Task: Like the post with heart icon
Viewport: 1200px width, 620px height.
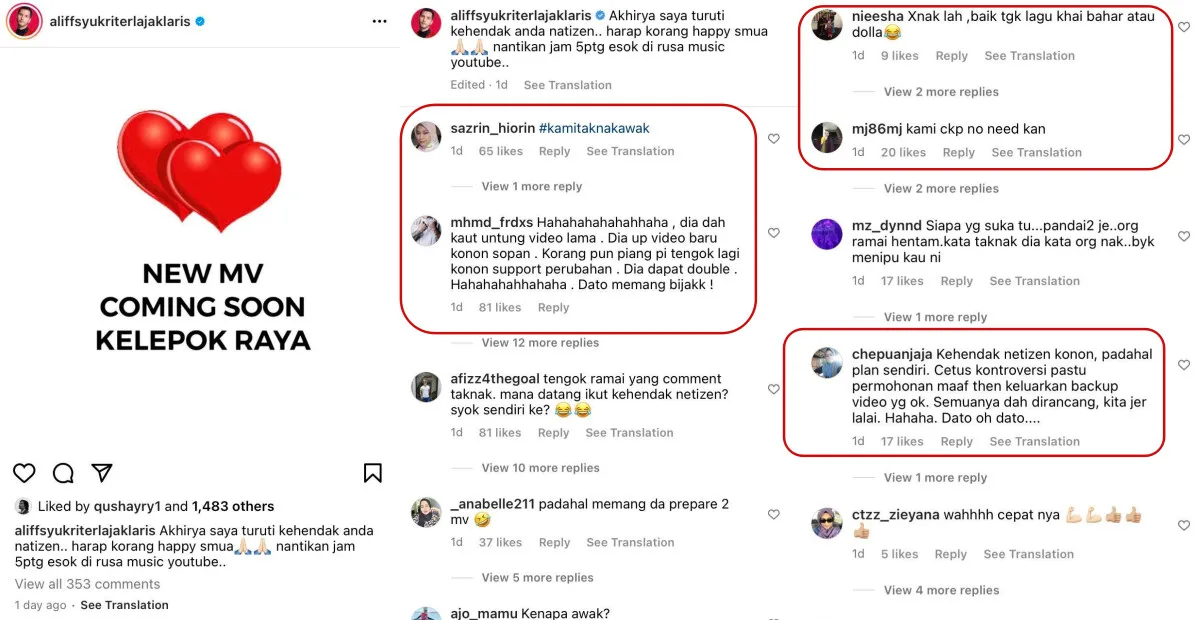Action: (x=24, y=473)
